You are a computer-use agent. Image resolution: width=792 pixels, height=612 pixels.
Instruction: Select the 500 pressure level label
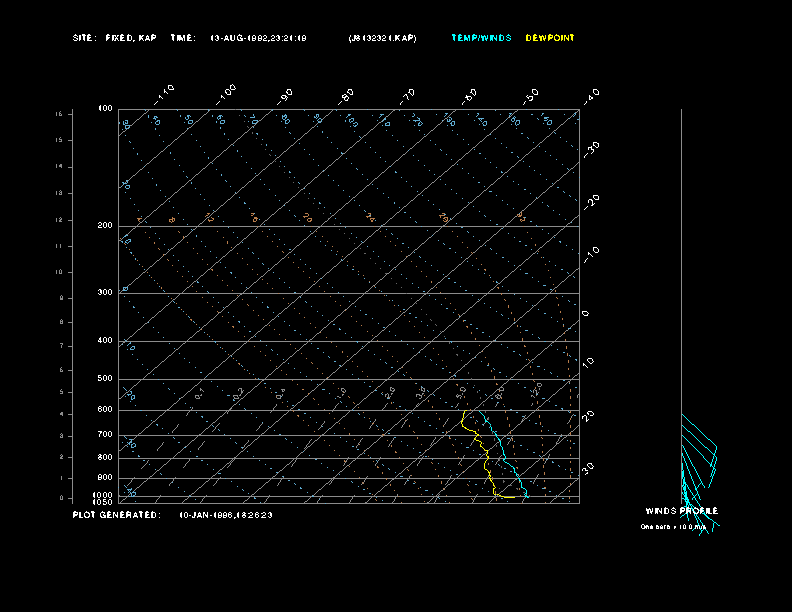click(105, 379)
